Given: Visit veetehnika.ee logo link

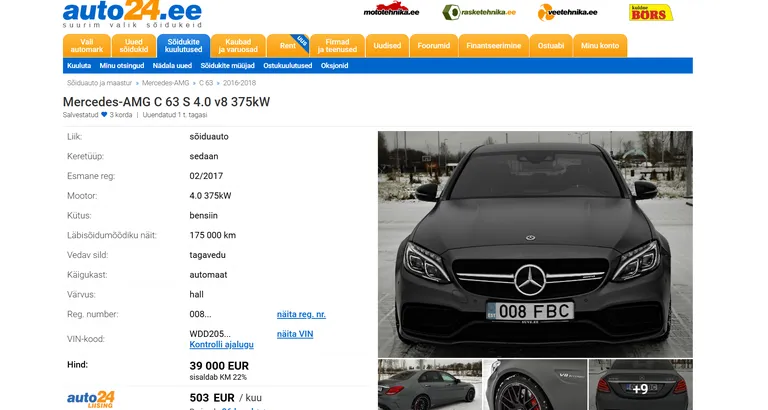Looking at the screenshot, I should [x=567, y=12].
